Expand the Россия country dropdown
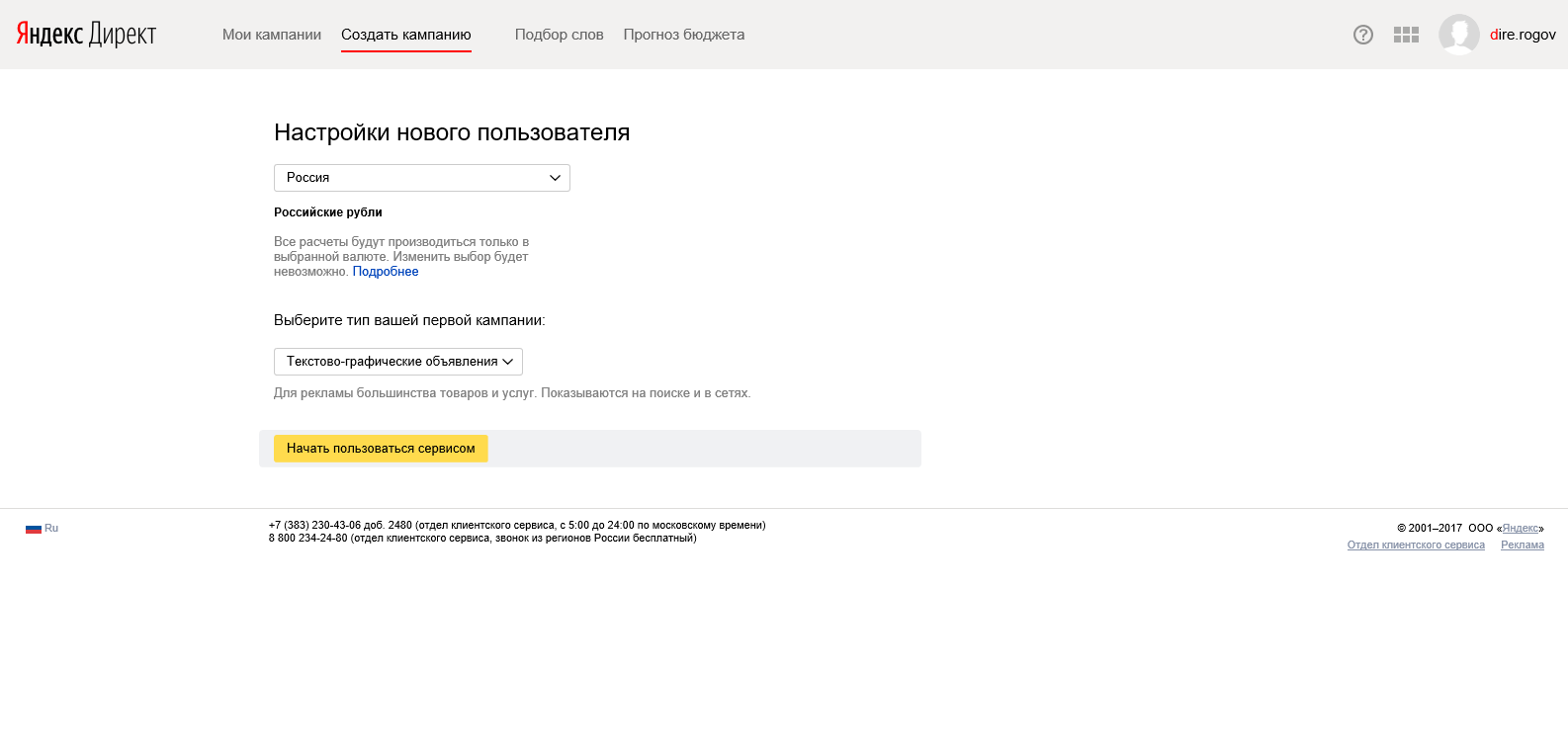 [422, 178]
